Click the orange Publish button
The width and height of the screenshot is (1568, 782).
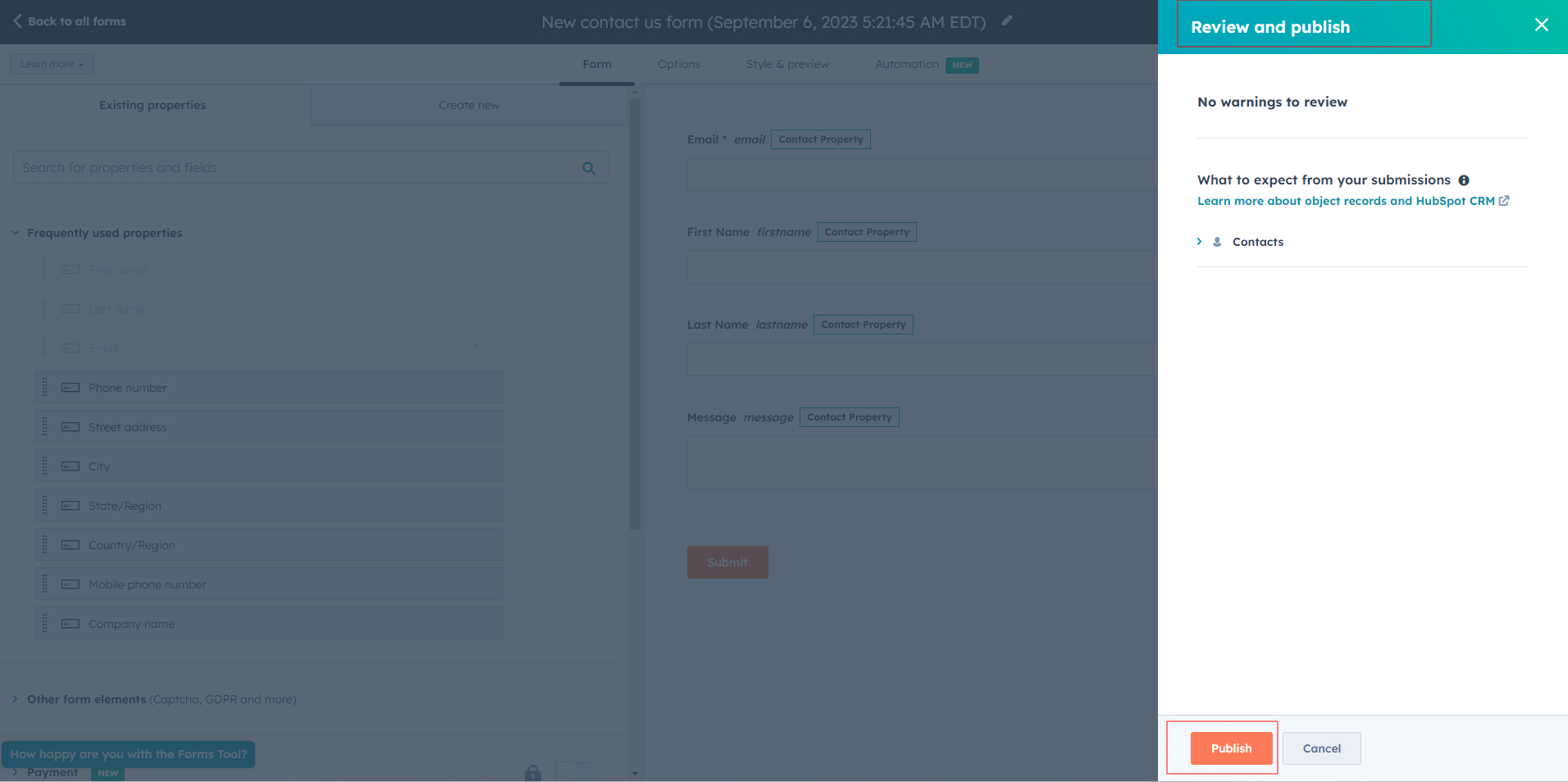point(1231,748)
